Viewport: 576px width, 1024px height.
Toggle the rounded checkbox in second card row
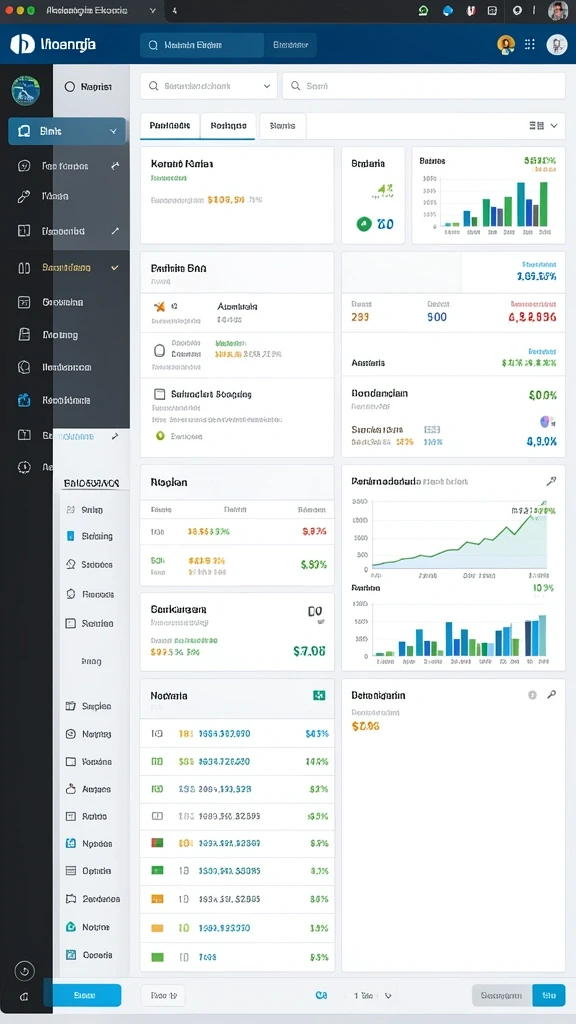click(159, 351)
